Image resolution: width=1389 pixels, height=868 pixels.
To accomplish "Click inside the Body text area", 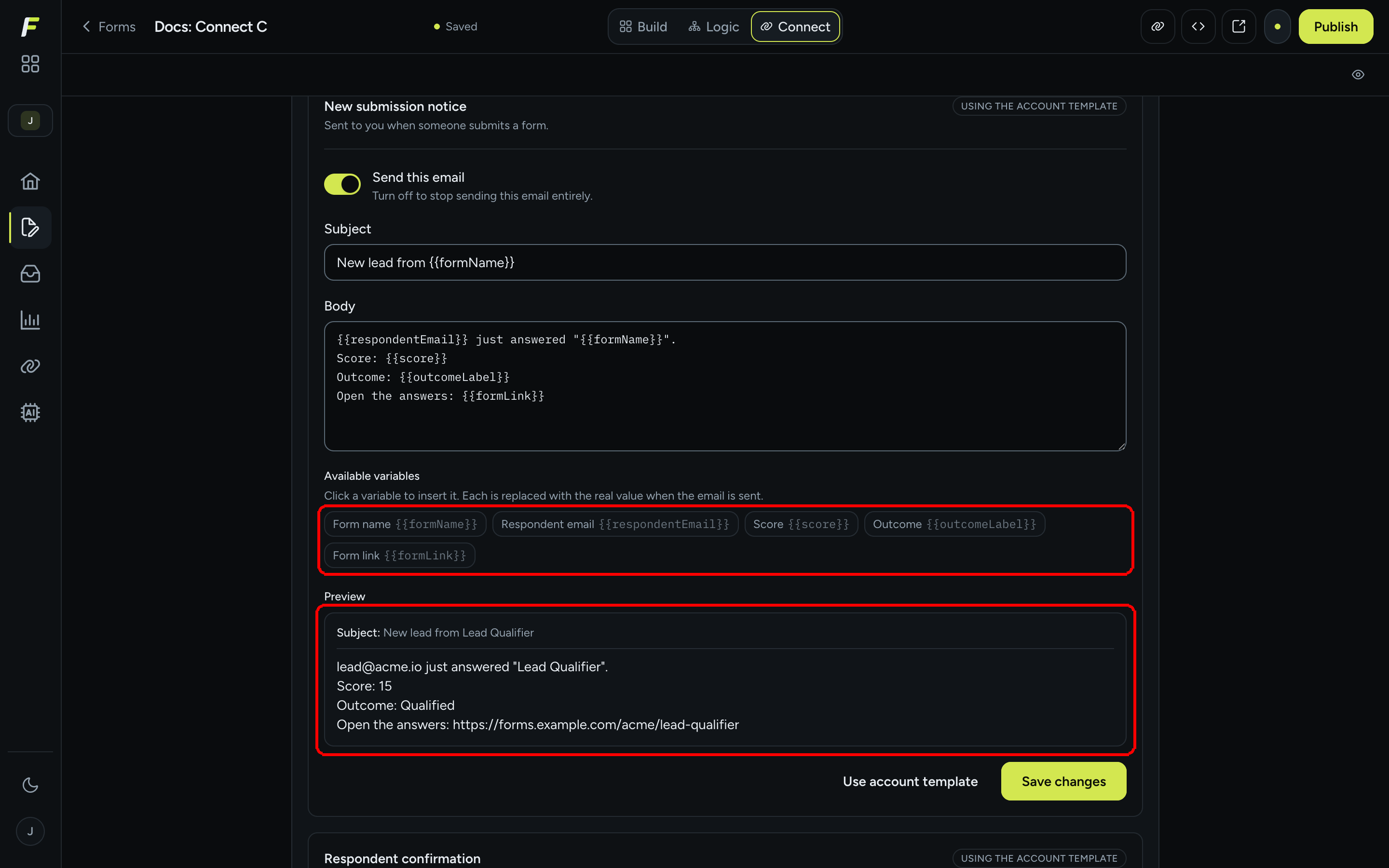I will (725, 386).
